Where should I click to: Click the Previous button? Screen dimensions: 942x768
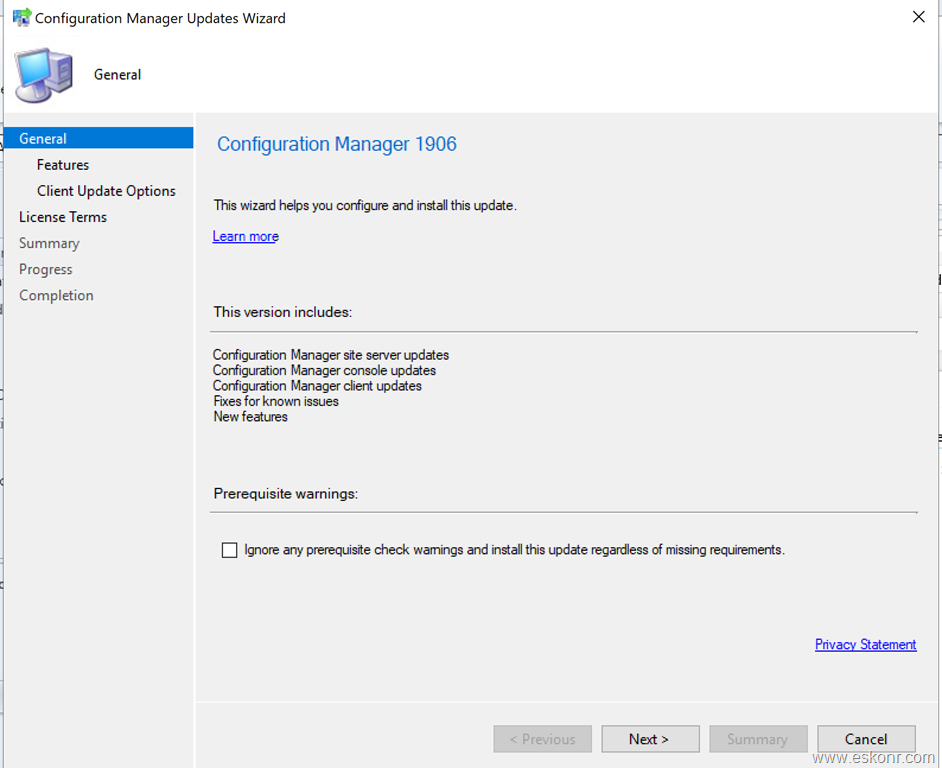[542, 738]
